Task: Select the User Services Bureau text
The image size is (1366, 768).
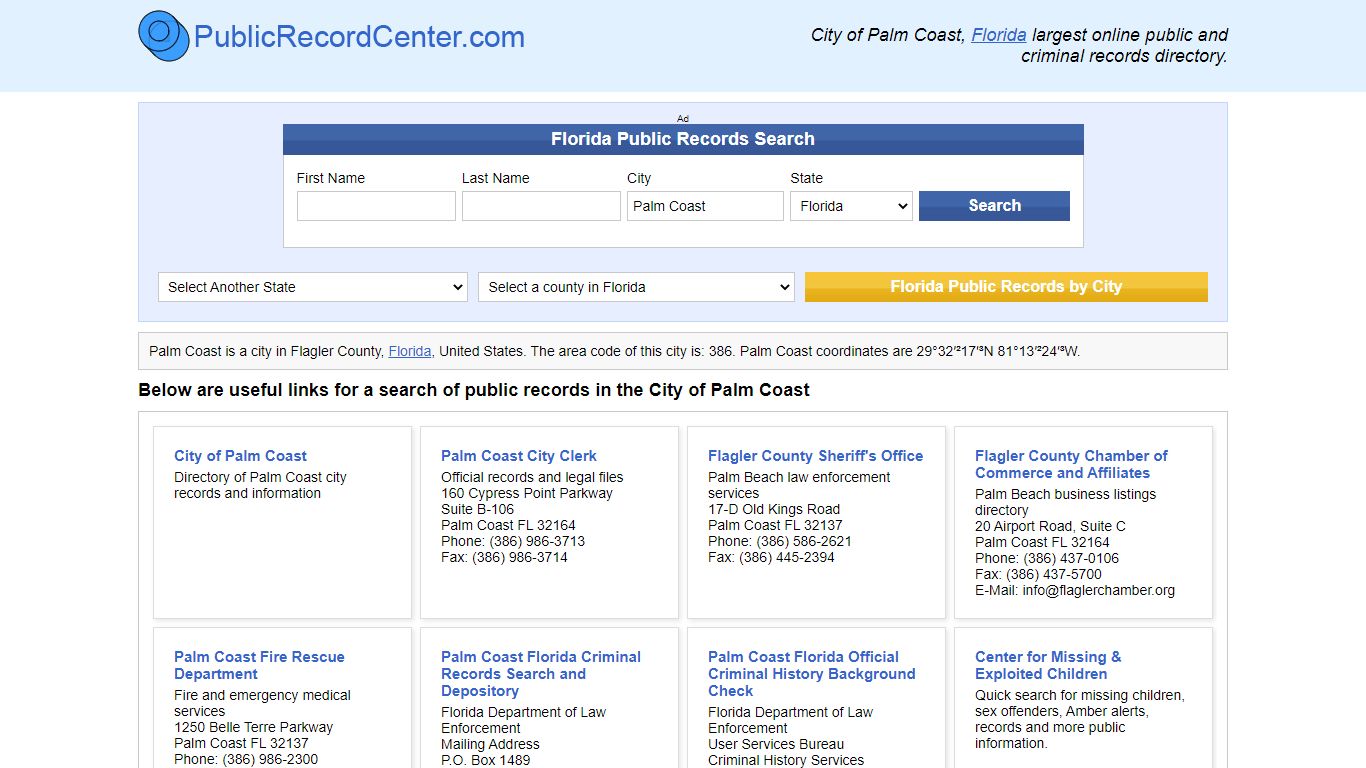Action: [x=776, y=744]
